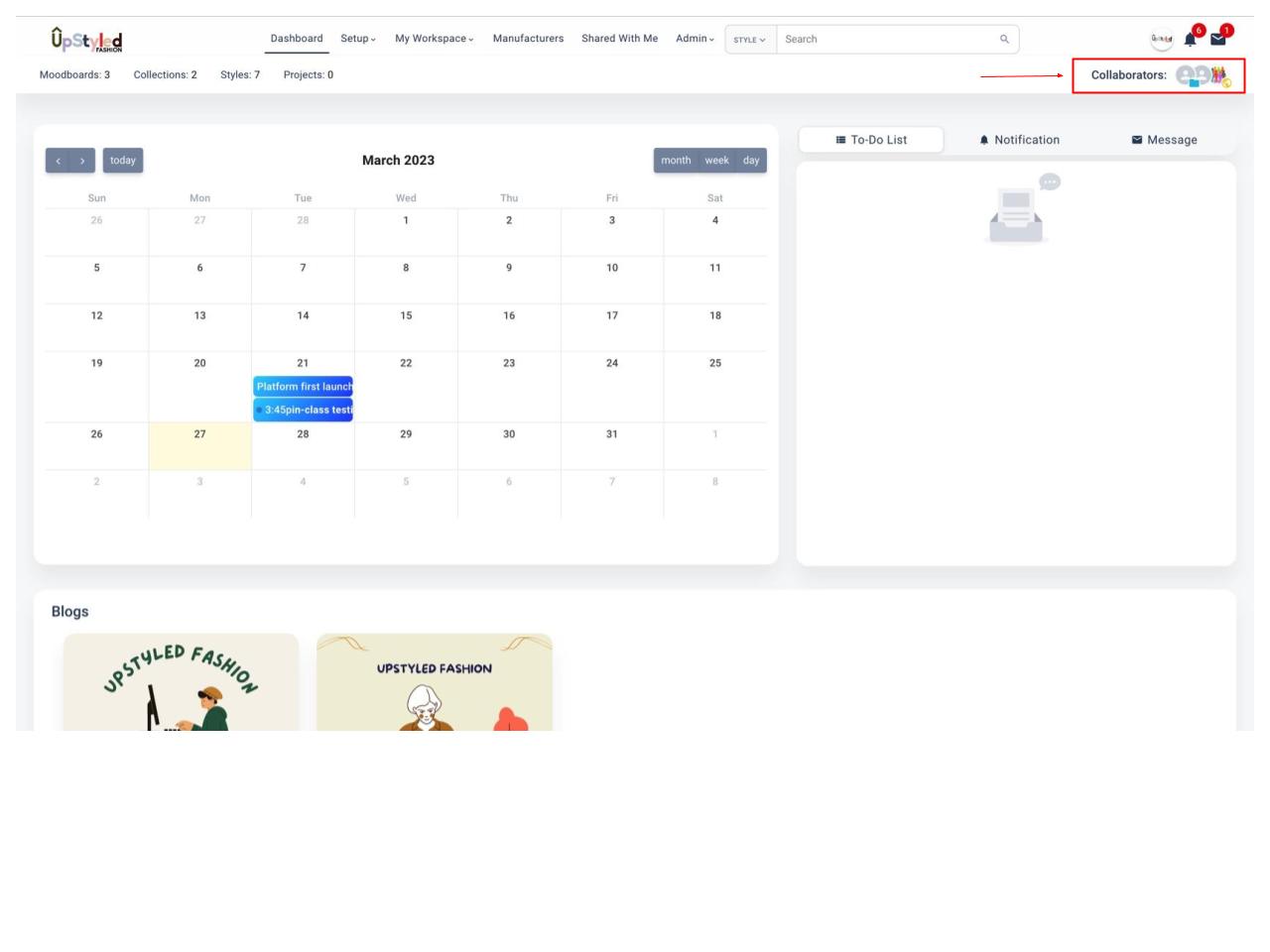Open the STYLE search filter dropdown
Image resolution: width=1270 pixels, height=952 pixels.
click(750, 40)
